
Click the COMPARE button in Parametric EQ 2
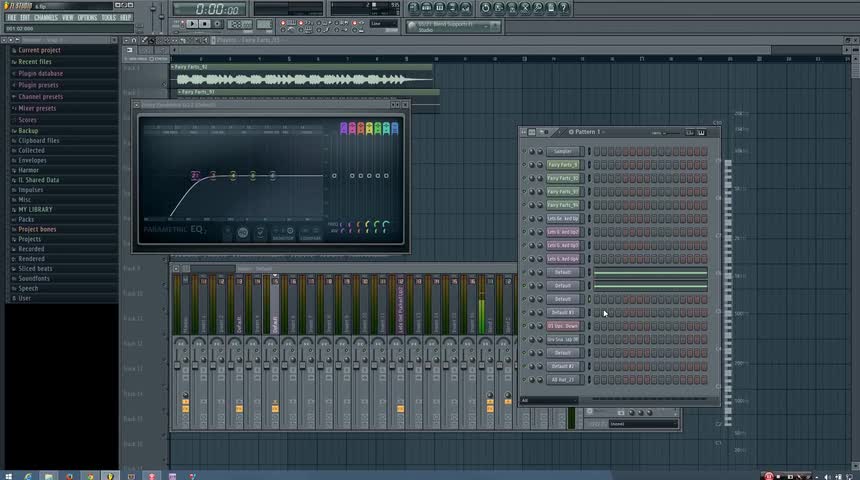coord(311,234)
